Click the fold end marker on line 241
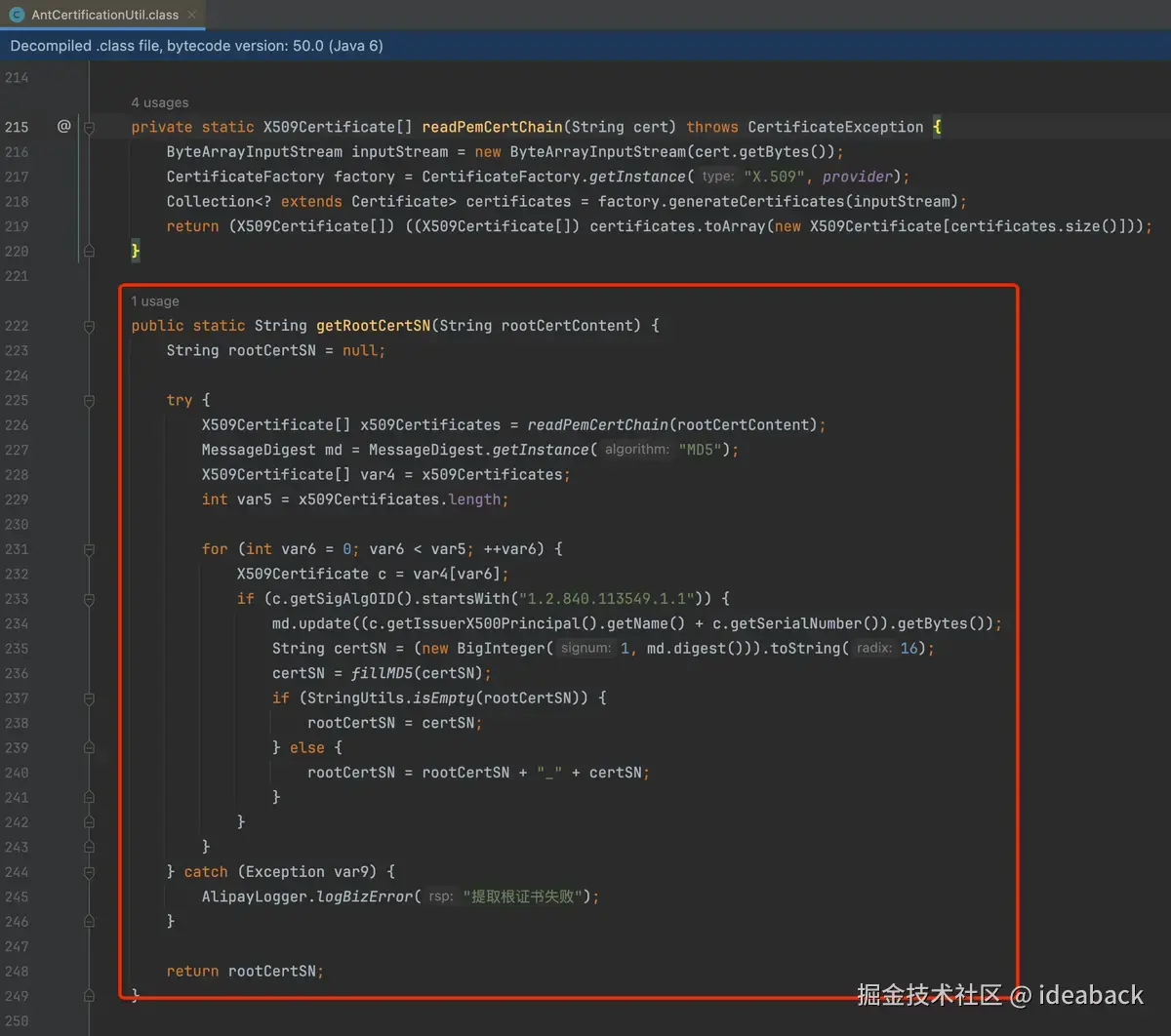Viewport: 1171px width, 1036px height. [x=89, y=798]
